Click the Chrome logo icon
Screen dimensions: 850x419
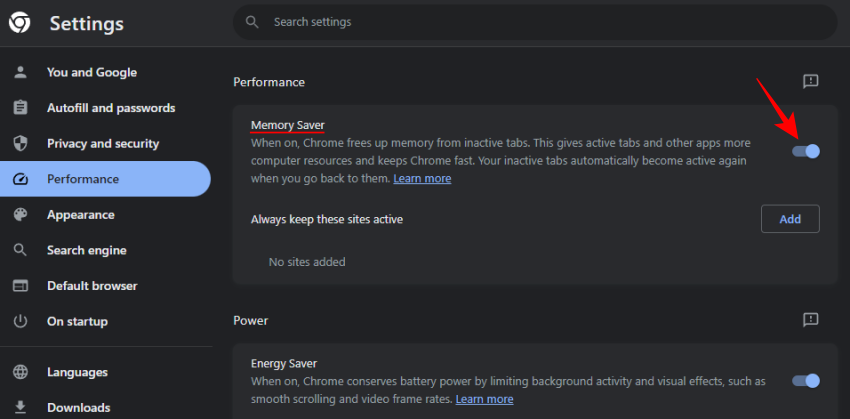pos(20,23)
